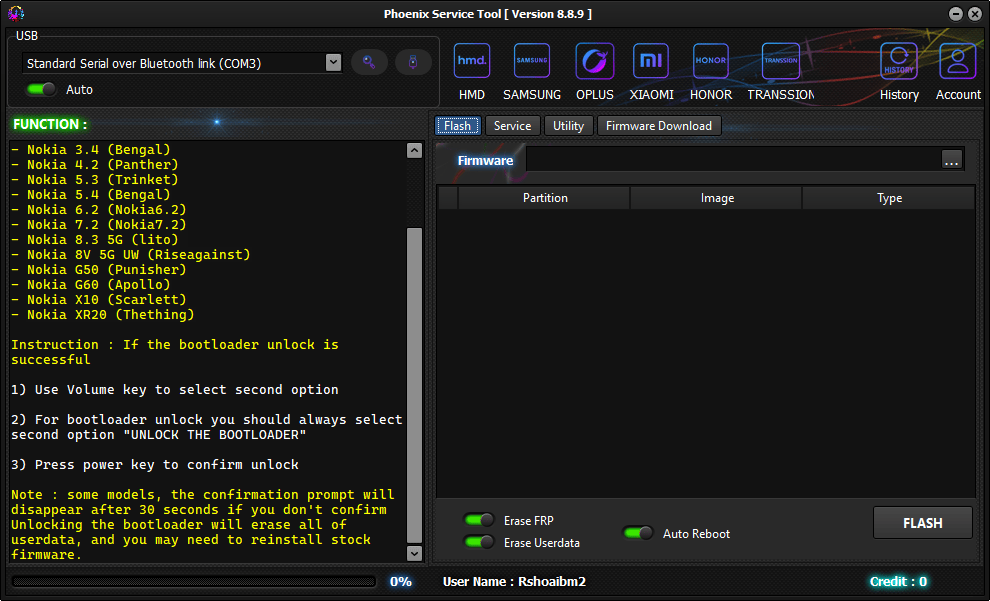Click the log panel scroll-up arrow

[x=414, y=150]
